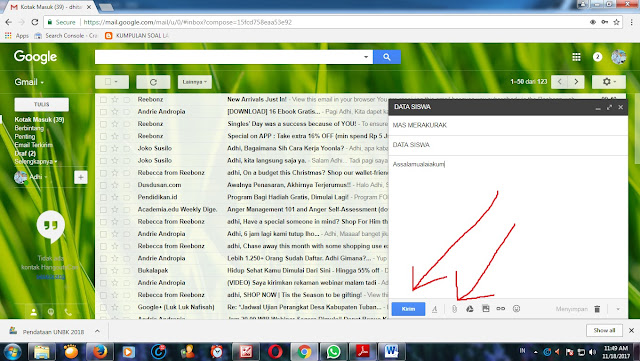The width and height of the screenshot is (640, 361).
Task: Open the account profile picture menu
Action: point(619,57)
